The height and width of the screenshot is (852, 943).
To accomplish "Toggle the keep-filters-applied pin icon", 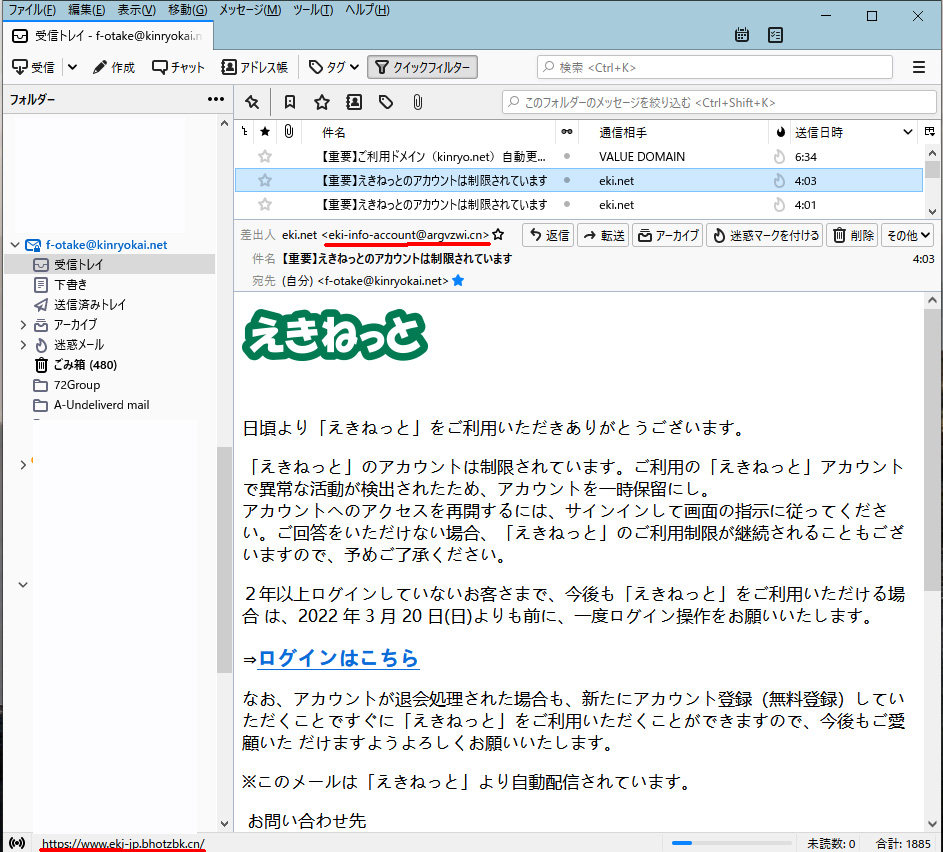I will pos(252,102).
